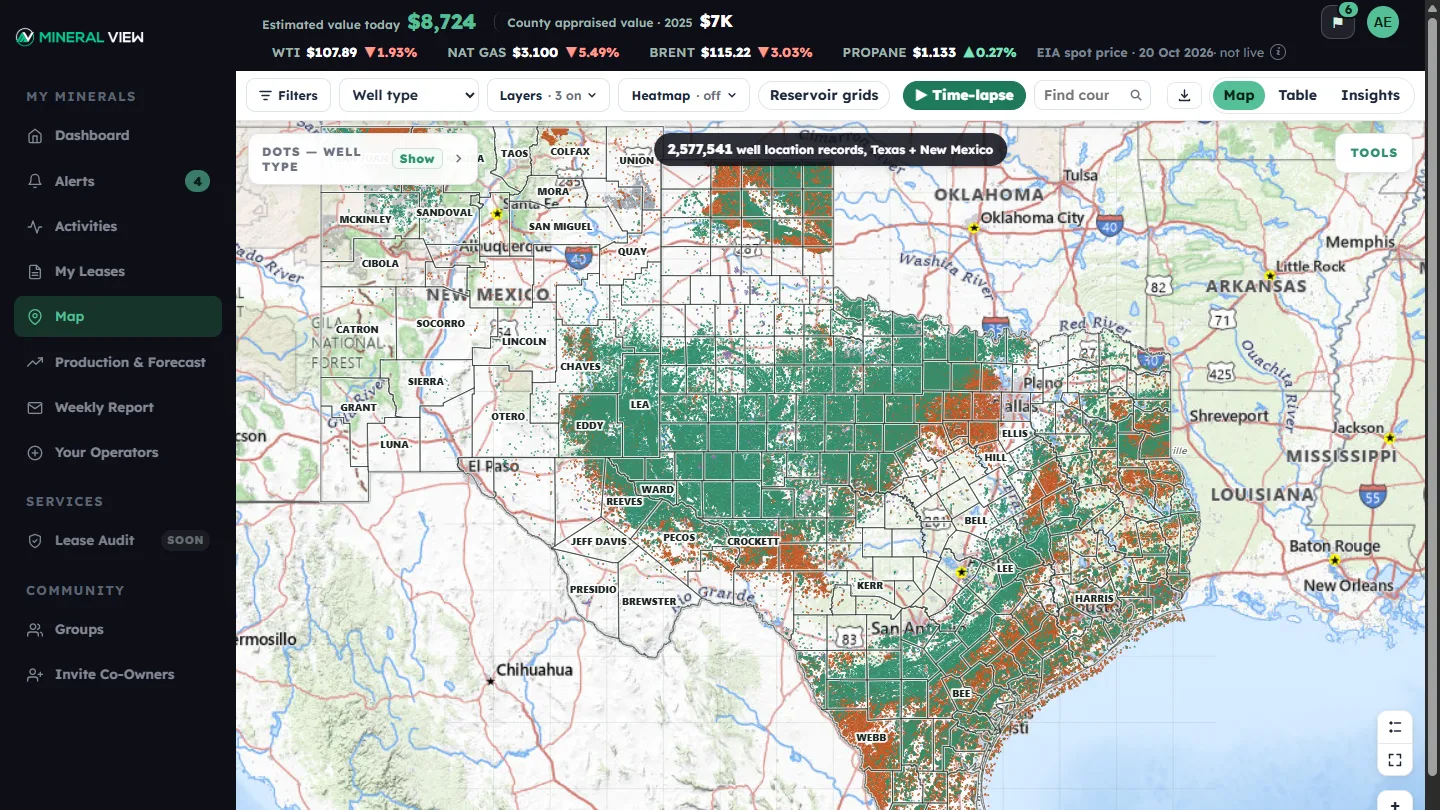Click the REEVES county label on the map
The image size is (1440, 810).
(625, 501)
